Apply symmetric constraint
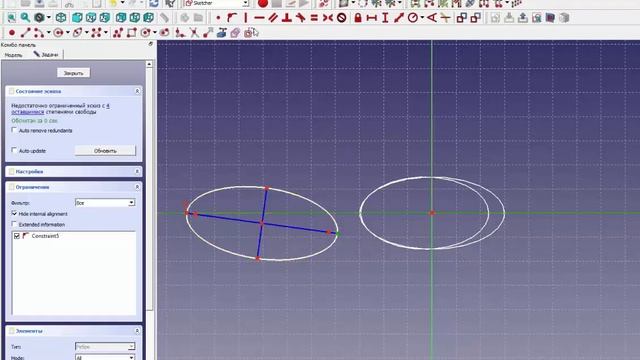The height and width of the screenshot is (360, 640). (x=328, y=18)
